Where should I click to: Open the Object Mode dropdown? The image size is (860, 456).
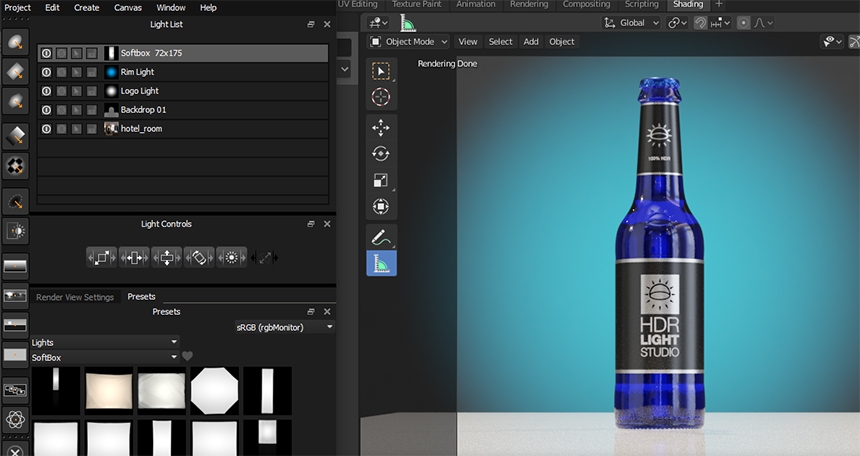(x=408, y=42)
